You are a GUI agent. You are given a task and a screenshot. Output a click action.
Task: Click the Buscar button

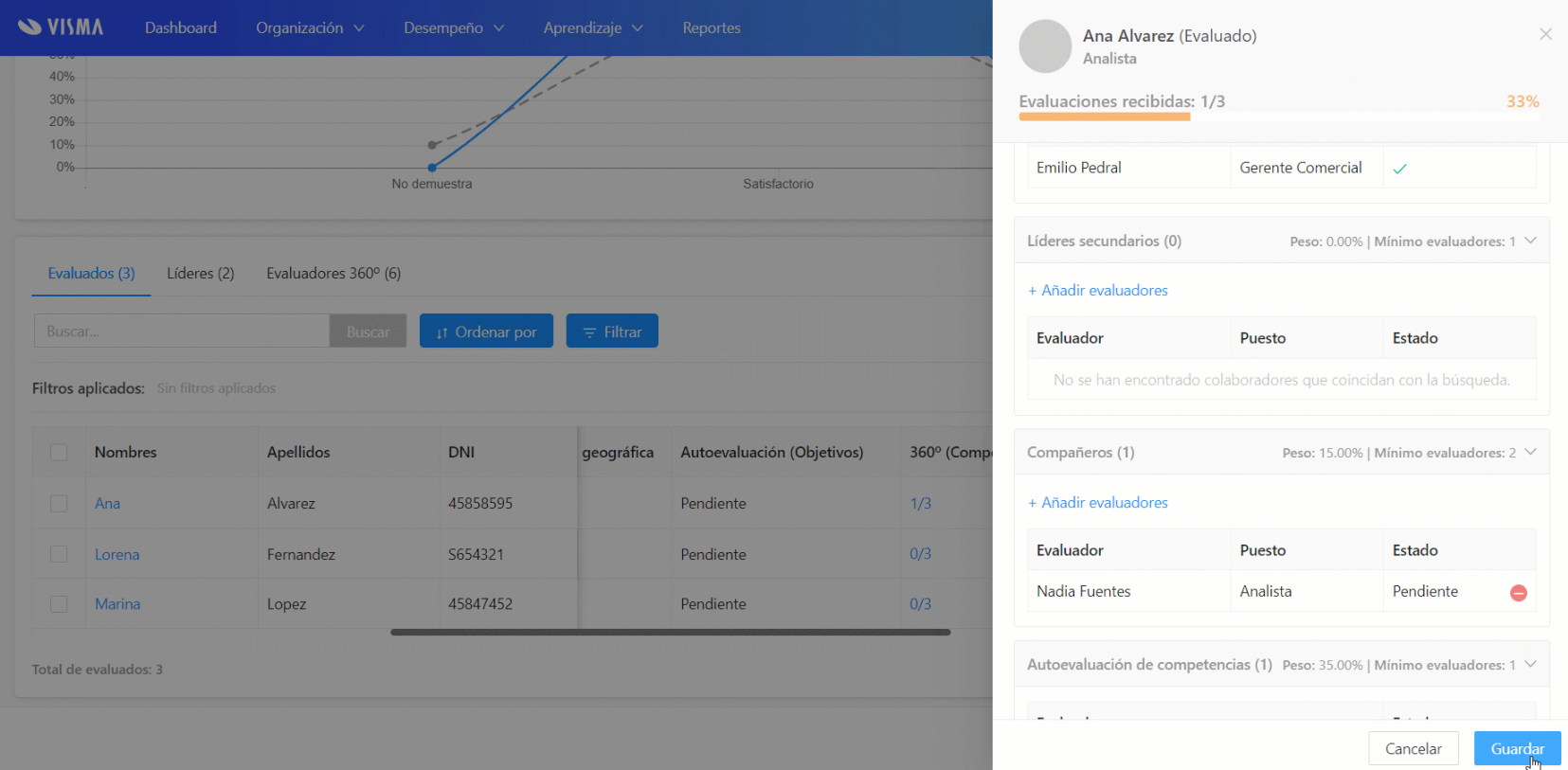[x=368, y=331]
